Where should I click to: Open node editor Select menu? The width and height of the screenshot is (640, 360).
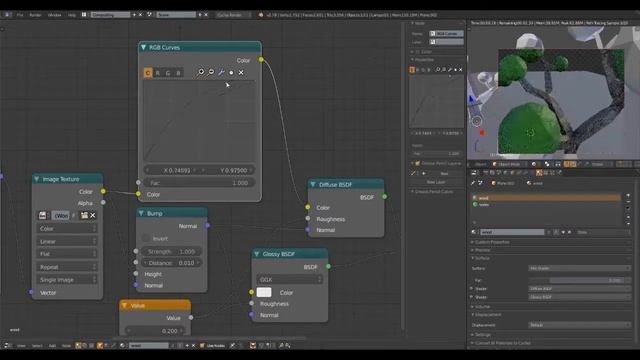coord(37,346)
